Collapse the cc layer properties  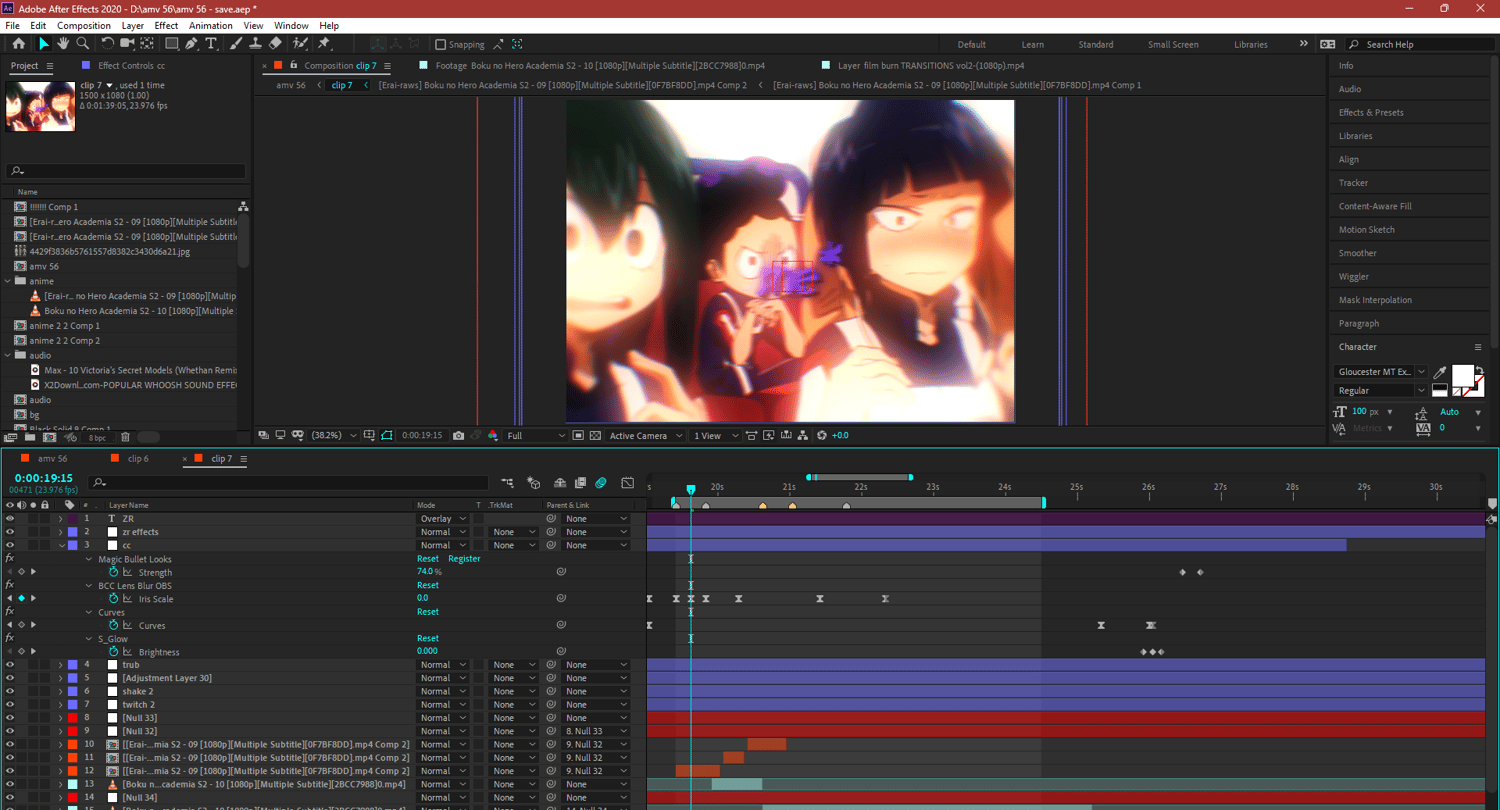[x=60, y=546]
